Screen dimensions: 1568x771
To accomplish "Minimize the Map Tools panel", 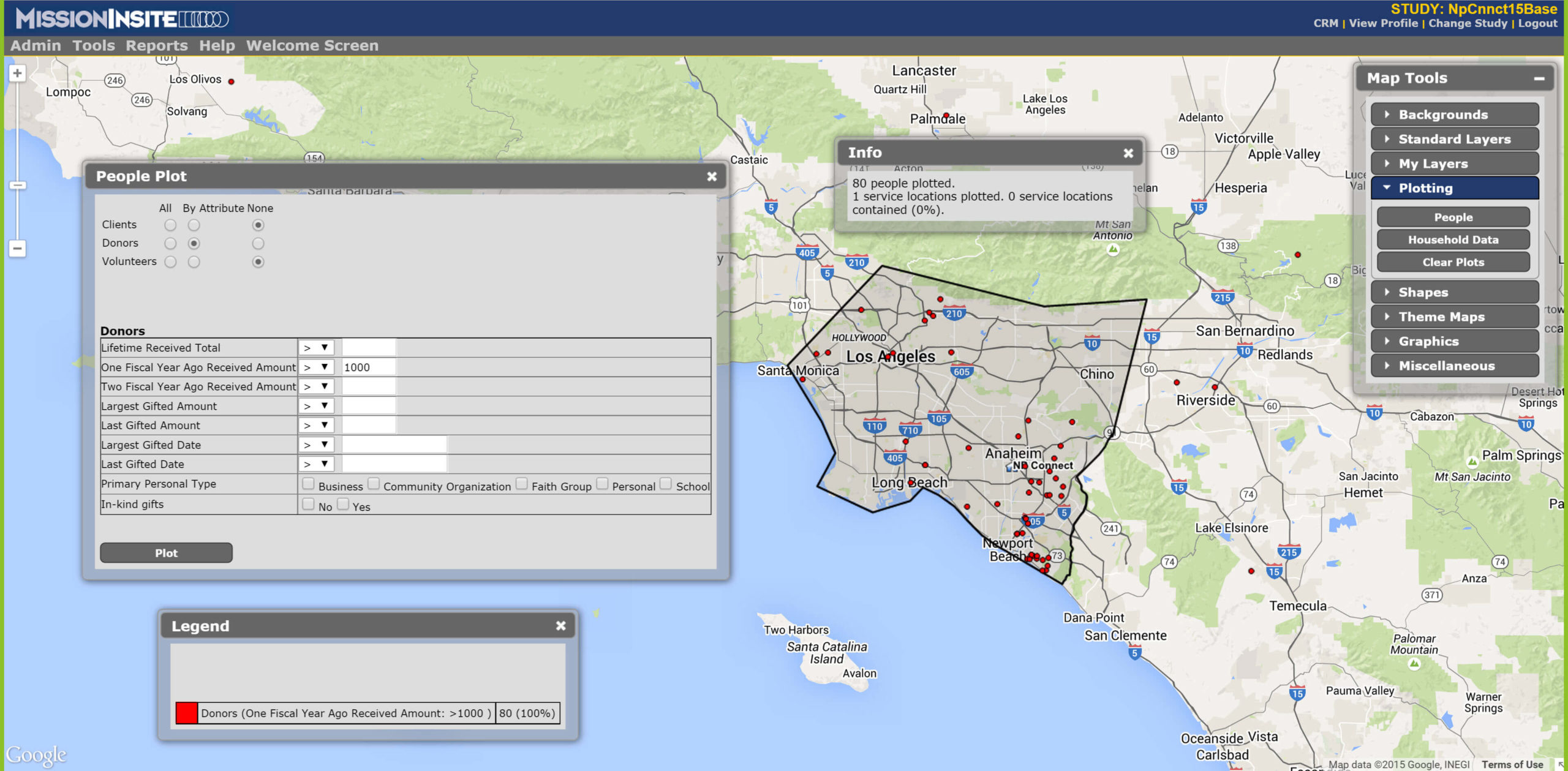I will tap(1539, 78).
